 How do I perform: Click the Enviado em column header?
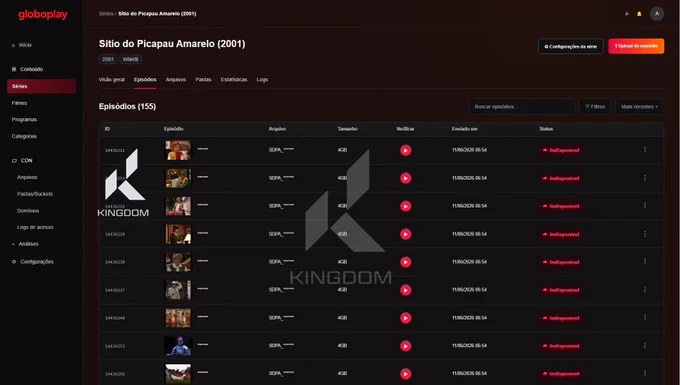pyautogui.click(x=464, y=129)
